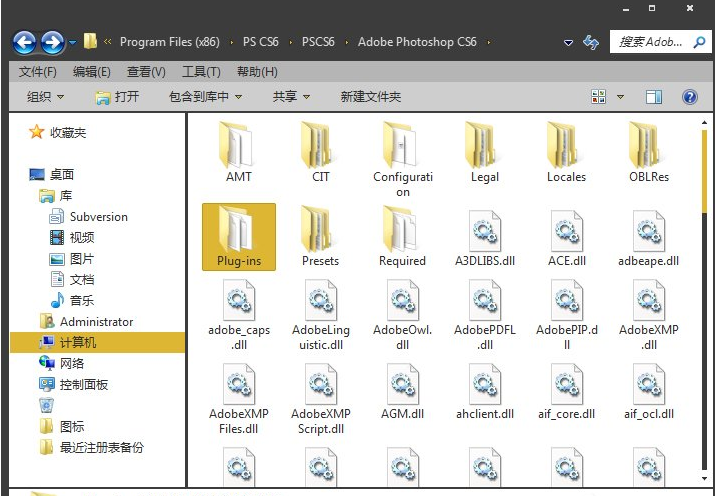Expand the 组织 dropdown
The image size is (715, 496).
45,97
